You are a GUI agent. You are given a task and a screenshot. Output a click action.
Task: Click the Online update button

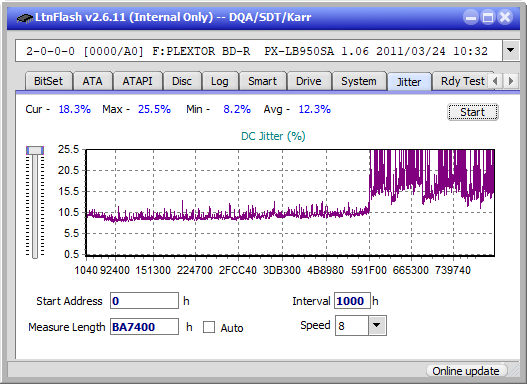pyautogui.click(x=465, y=371)
